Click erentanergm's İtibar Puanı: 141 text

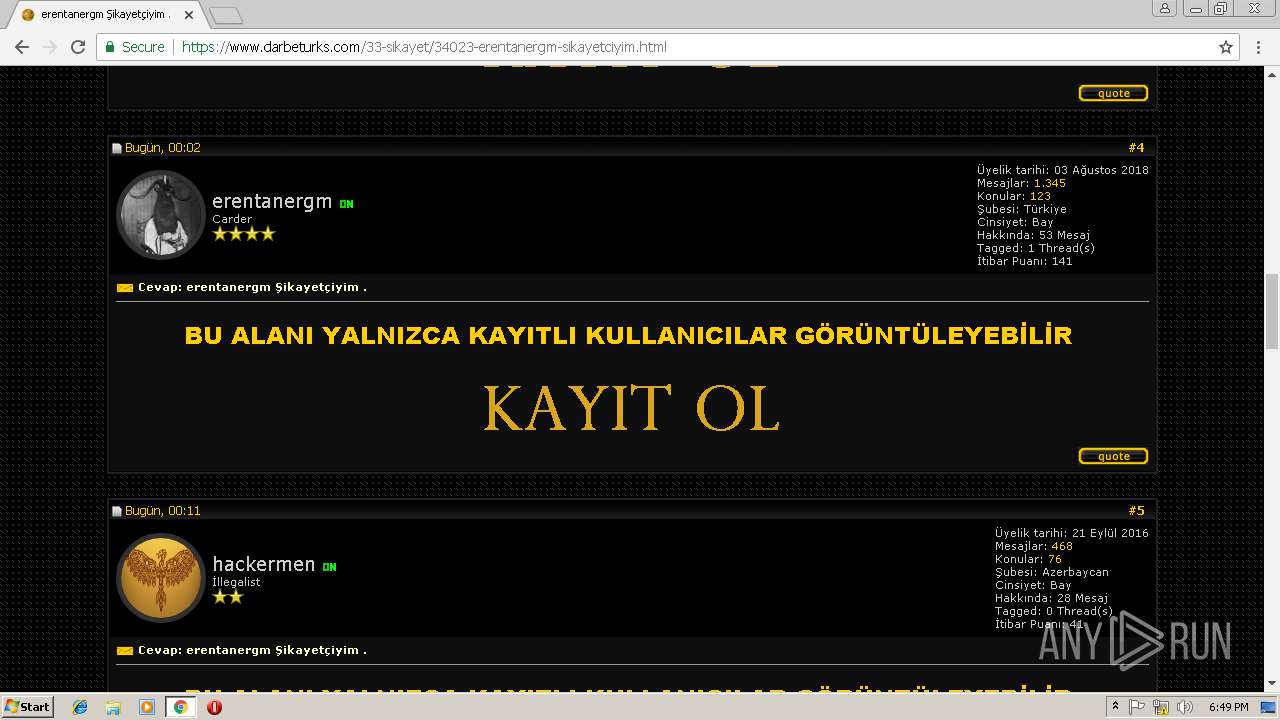[1025, 261]
